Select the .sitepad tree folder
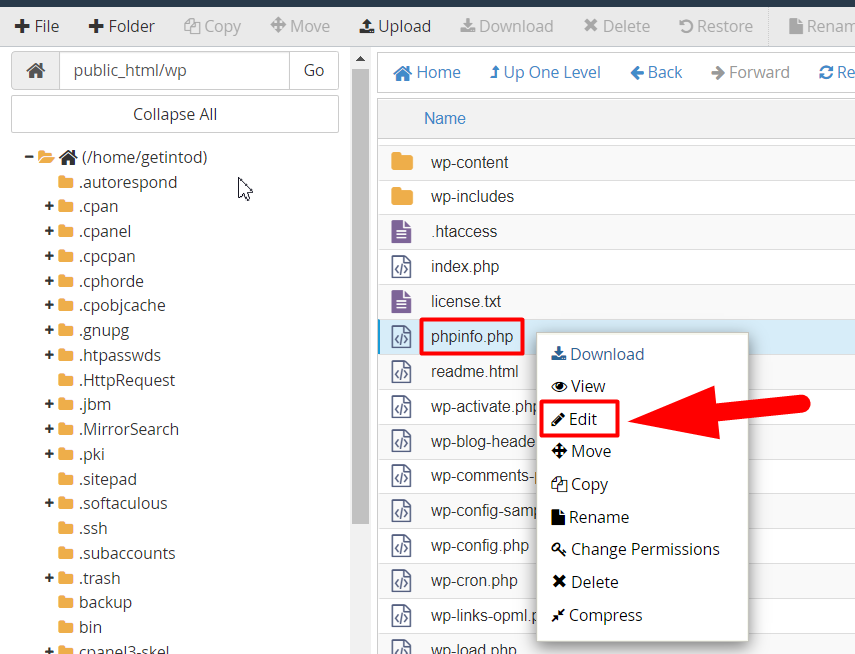The width and height of the screenshot is (855, 654). click(98, 479)
